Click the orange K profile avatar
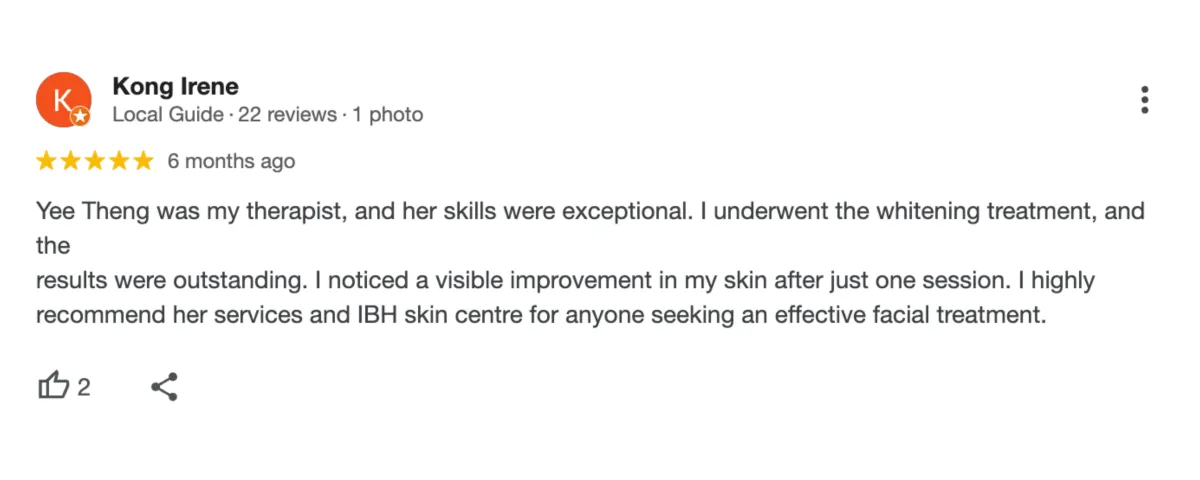The height and width of the screenshot is (480, 1200). [62, 99]
